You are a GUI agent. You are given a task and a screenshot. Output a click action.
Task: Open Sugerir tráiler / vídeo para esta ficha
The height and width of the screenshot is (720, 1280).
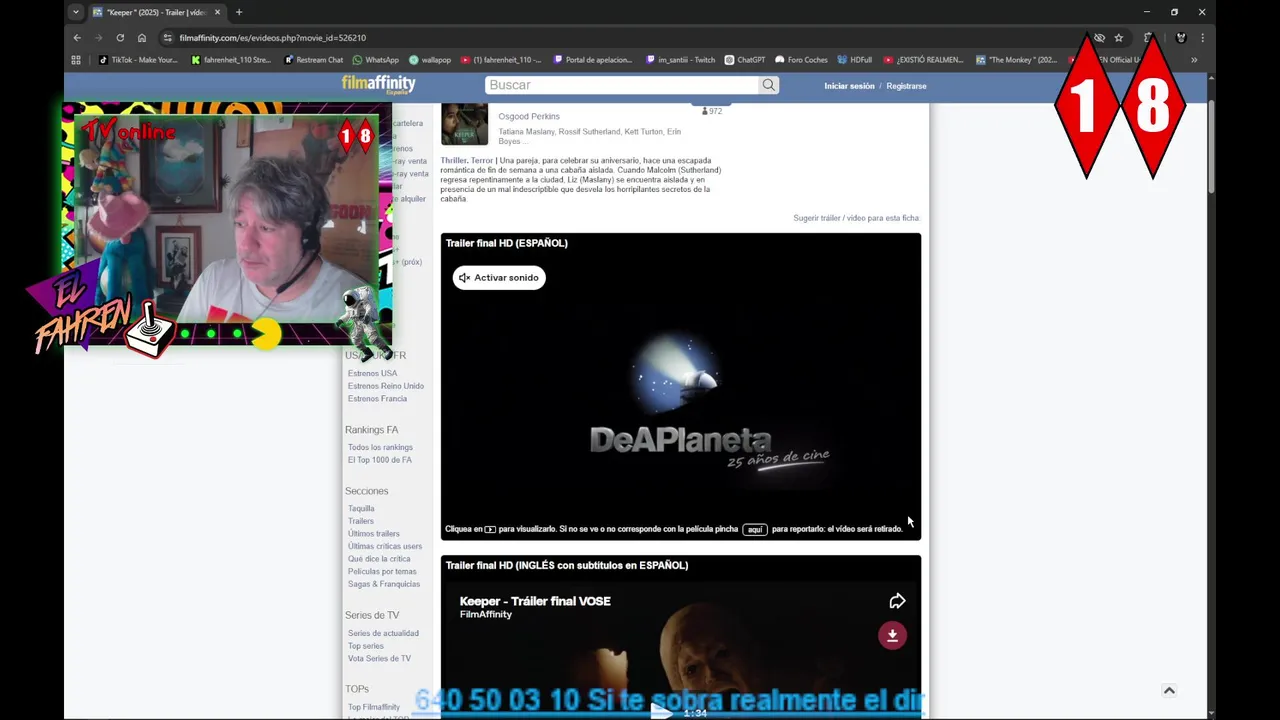[856, 218]
